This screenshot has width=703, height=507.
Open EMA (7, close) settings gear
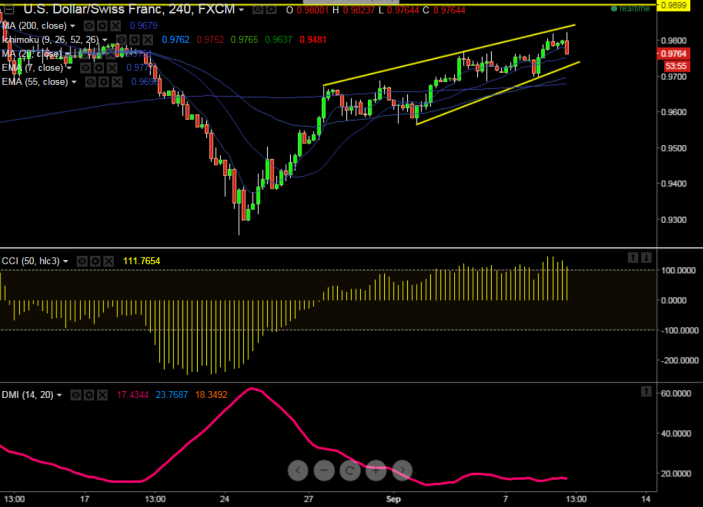click(x=99, y=68)
